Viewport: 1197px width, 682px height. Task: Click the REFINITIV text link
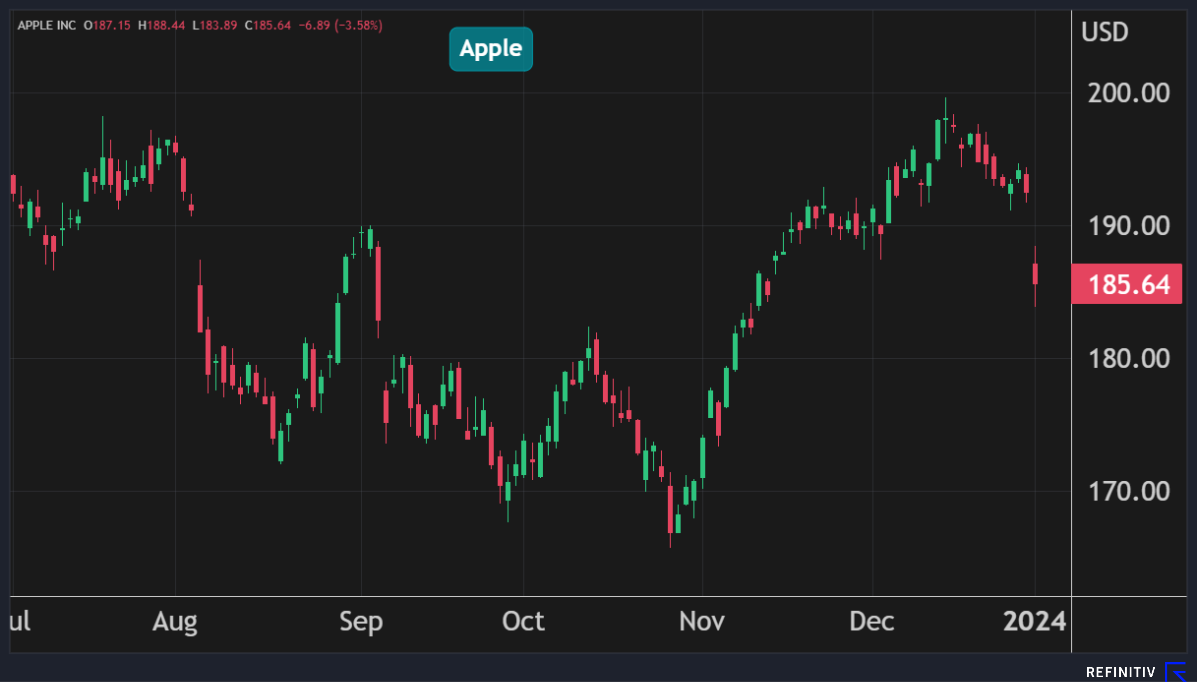[1120, 672]
